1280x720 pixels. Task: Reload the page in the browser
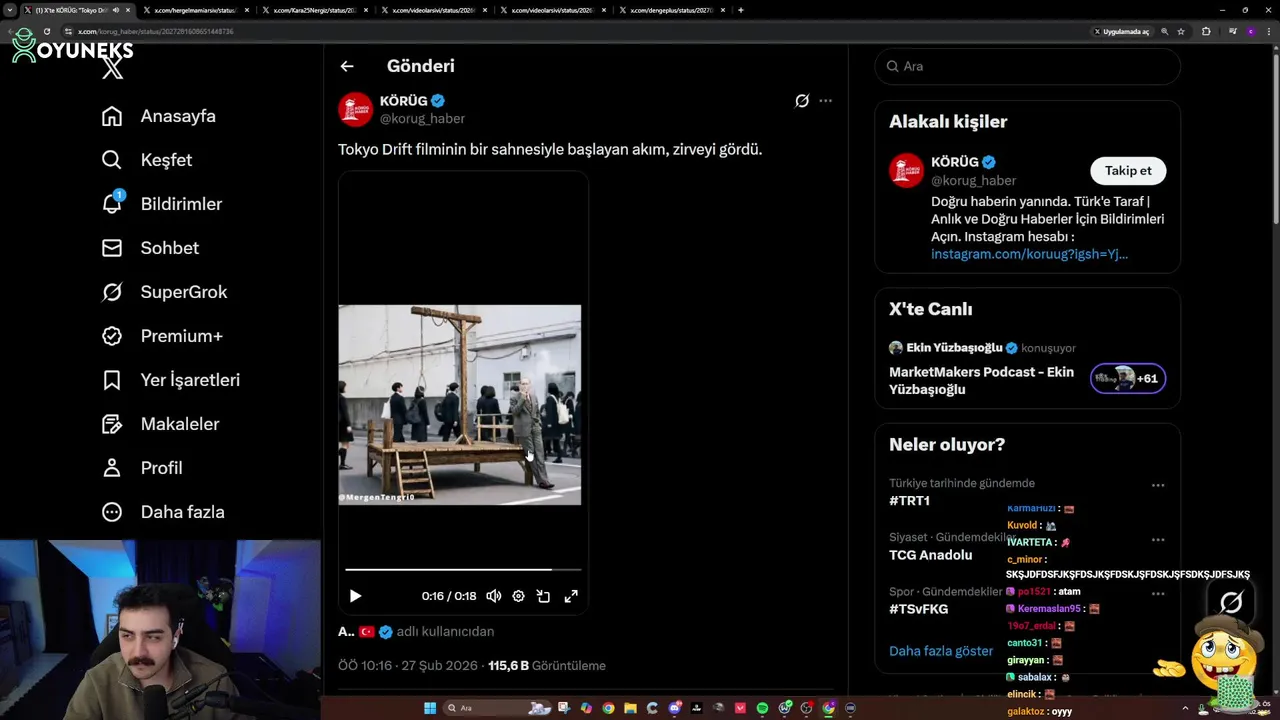click(x=47, y=31)
